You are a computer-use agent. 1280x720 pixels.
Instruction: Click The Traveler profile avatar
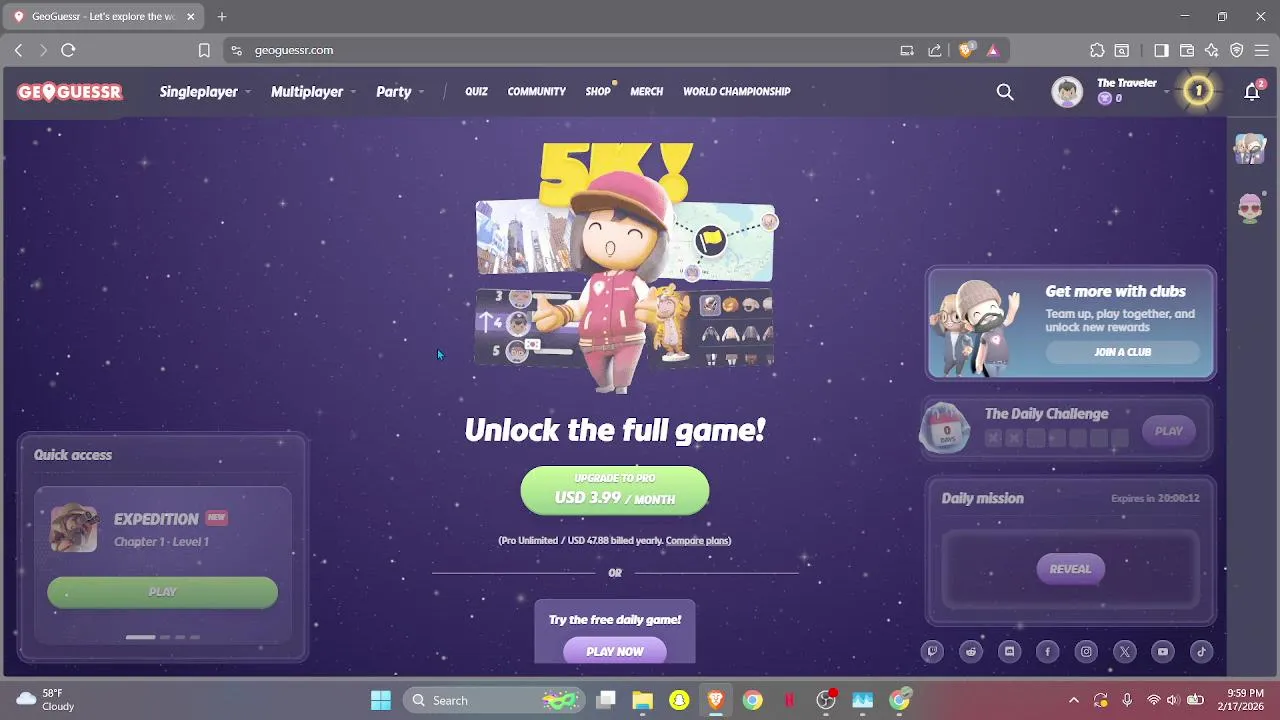coord(1067,92)
